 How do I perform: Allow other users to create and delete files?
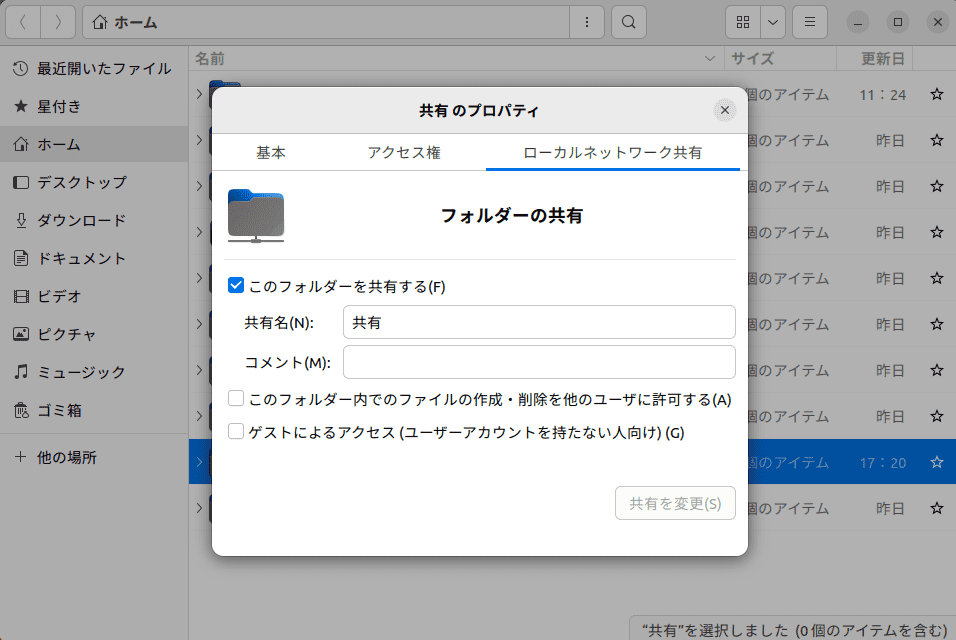coord(236,399)
